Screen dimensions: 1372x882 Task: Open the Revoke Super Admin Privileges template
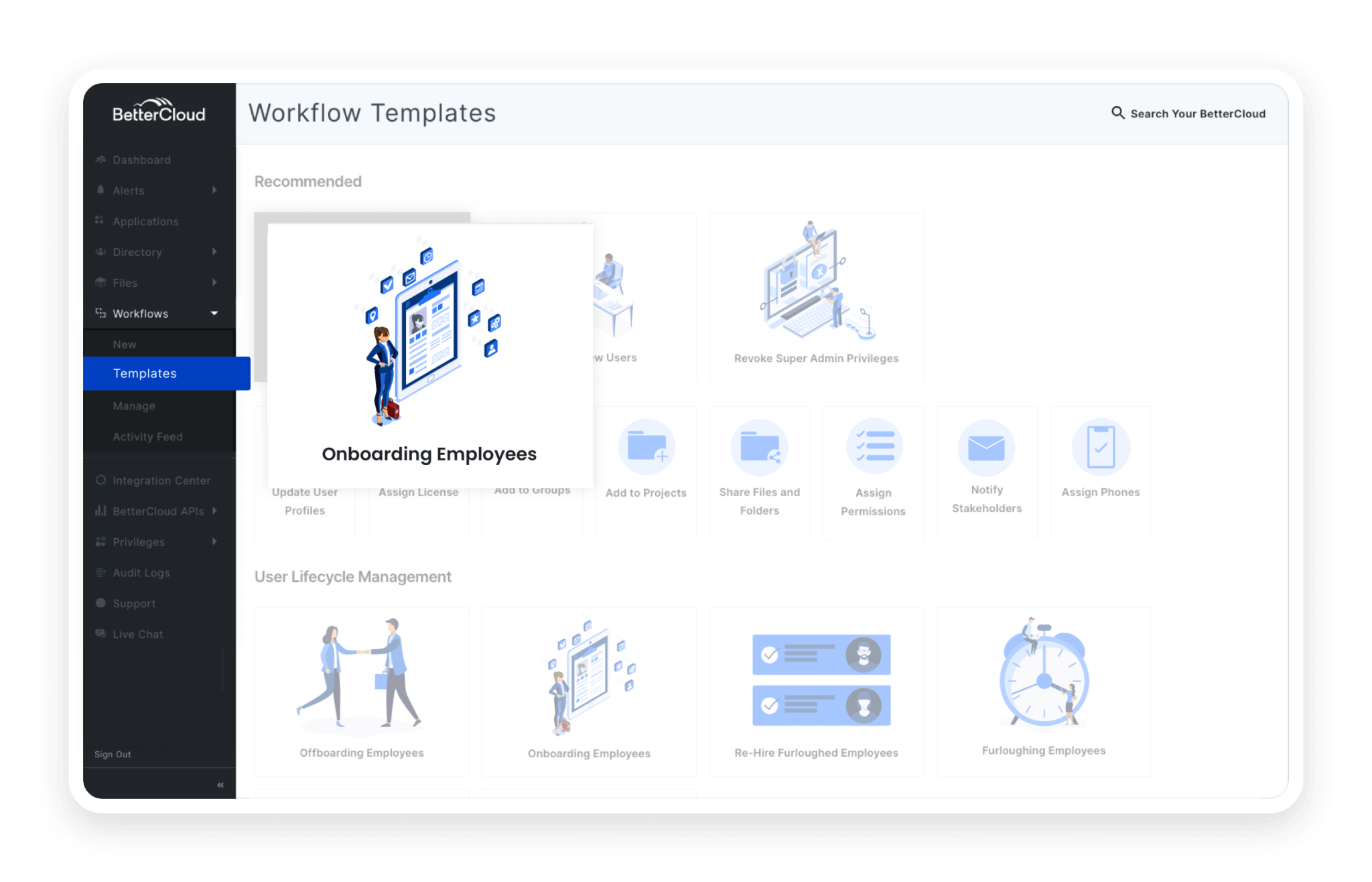(x=816, y=297)
